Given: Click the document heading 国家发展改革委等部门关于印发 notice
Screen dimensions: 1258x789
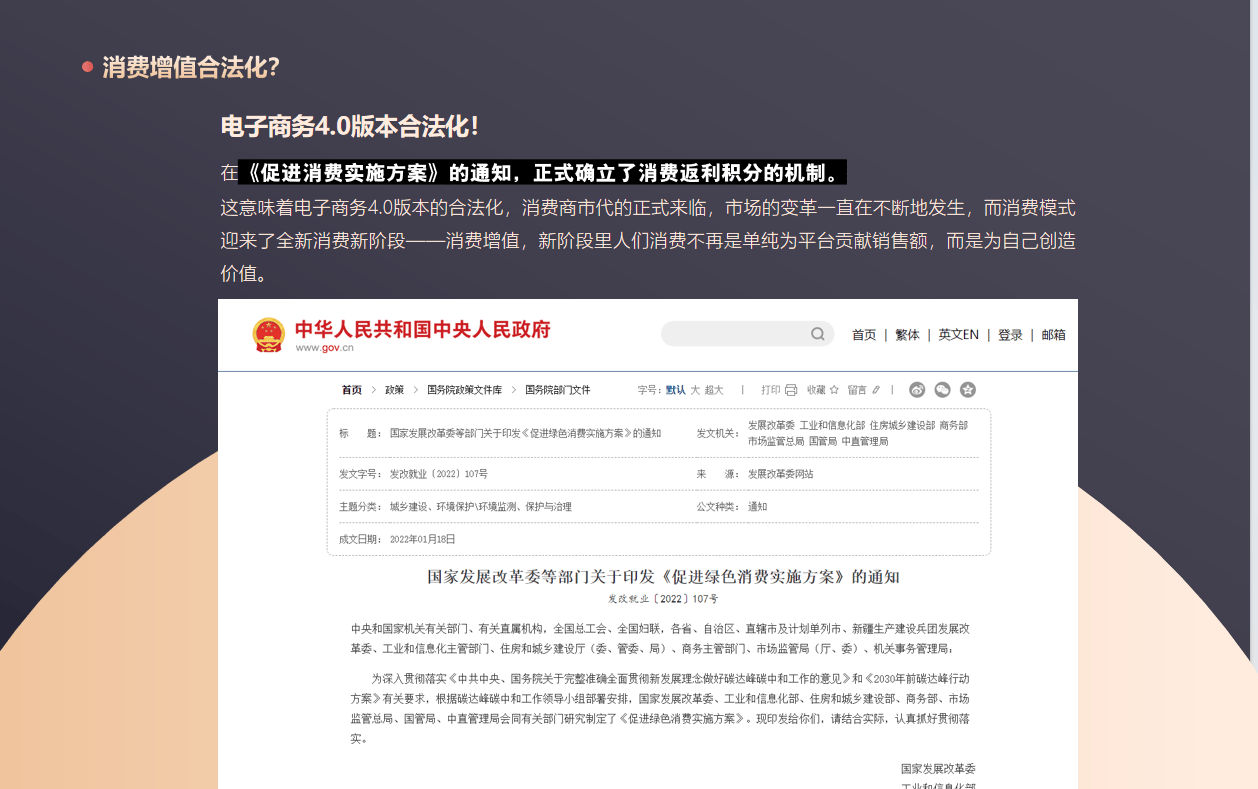Looking at the screenshot, I should 663,577.
